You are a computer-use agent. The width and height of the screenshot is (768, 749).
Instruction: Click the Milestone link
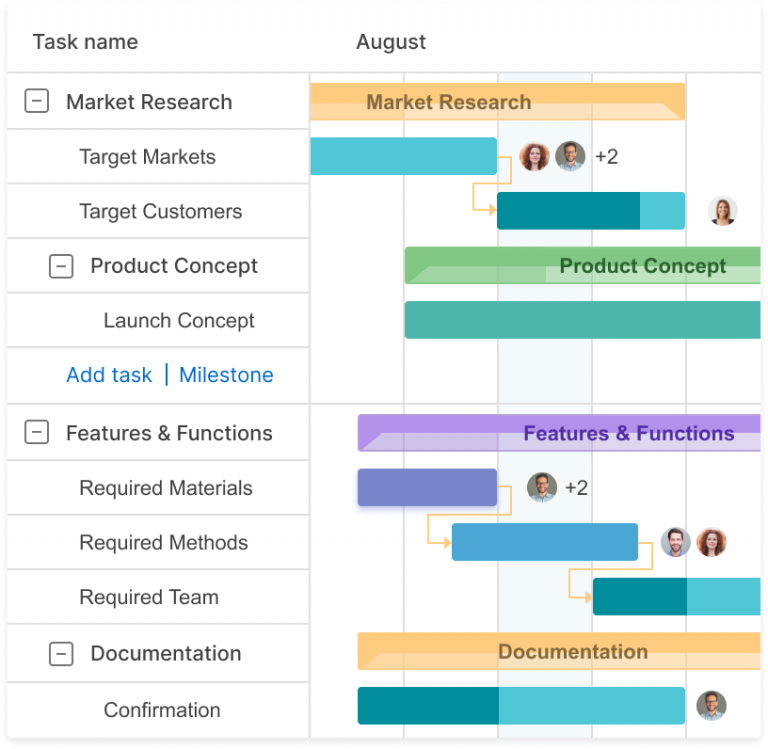(226, 375)
